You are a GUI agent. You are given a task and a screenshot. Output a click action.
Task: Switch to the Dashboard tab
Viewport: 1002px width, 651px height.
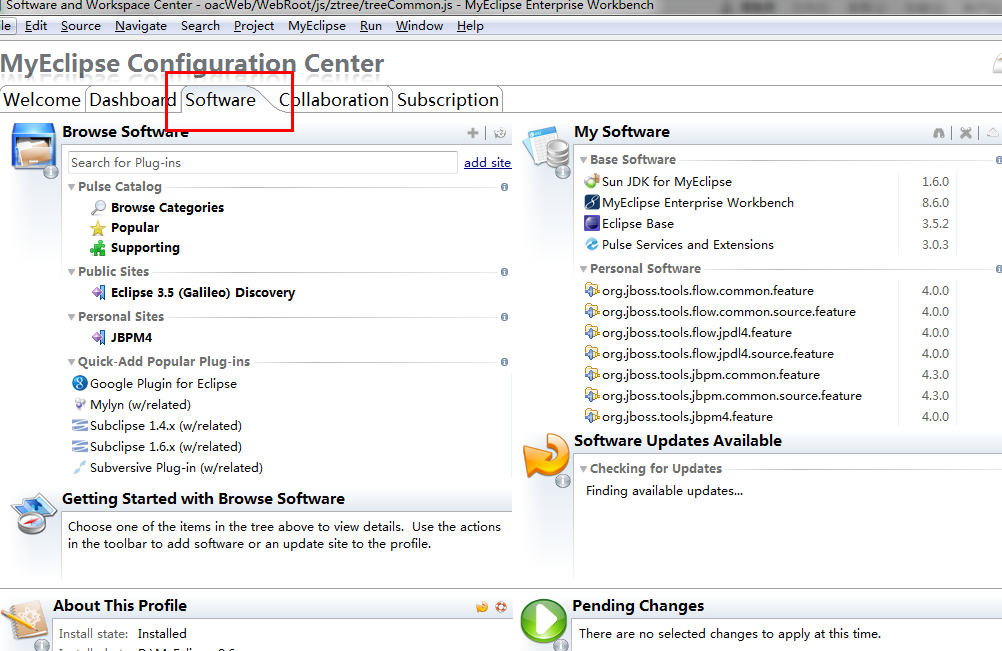tap(132, 100)
